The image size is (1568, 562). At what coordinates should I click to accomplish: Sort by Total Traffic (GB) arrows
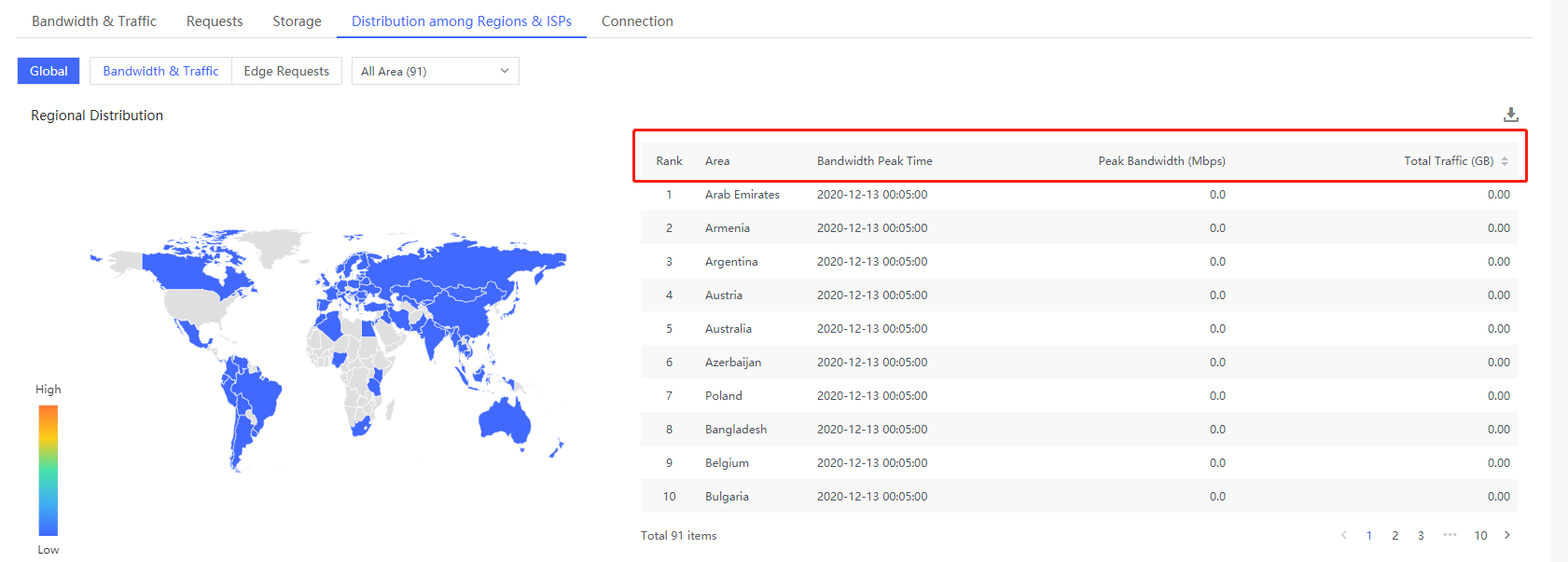pos(1505,161)
